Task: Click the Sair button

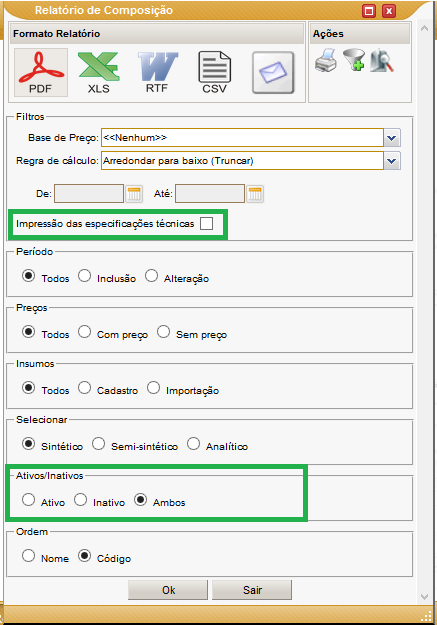Action: pos(252,590)
